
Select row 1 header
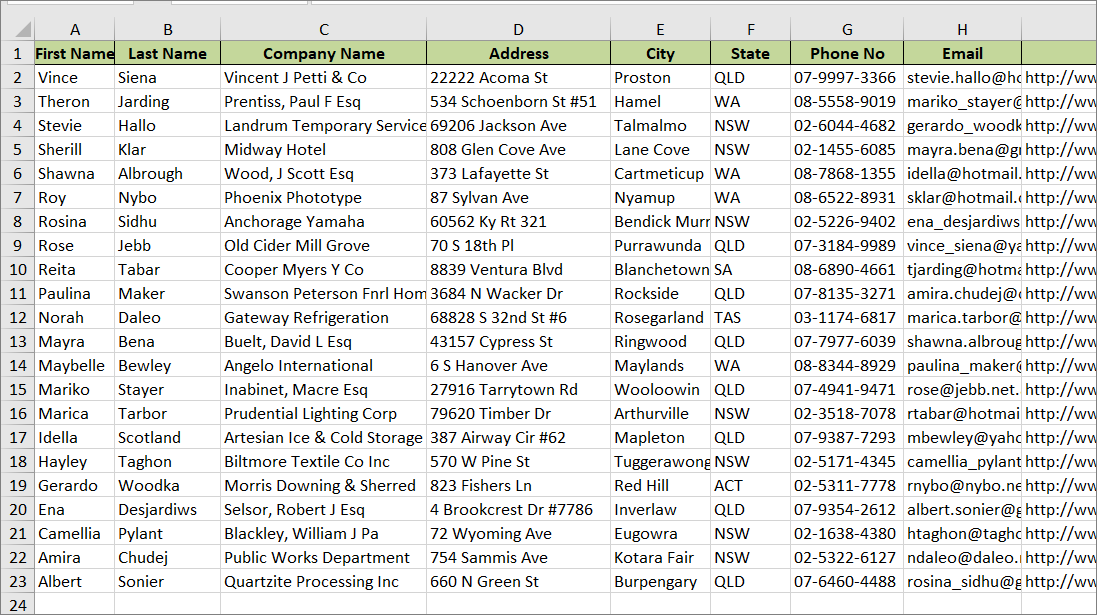point(17,54)
